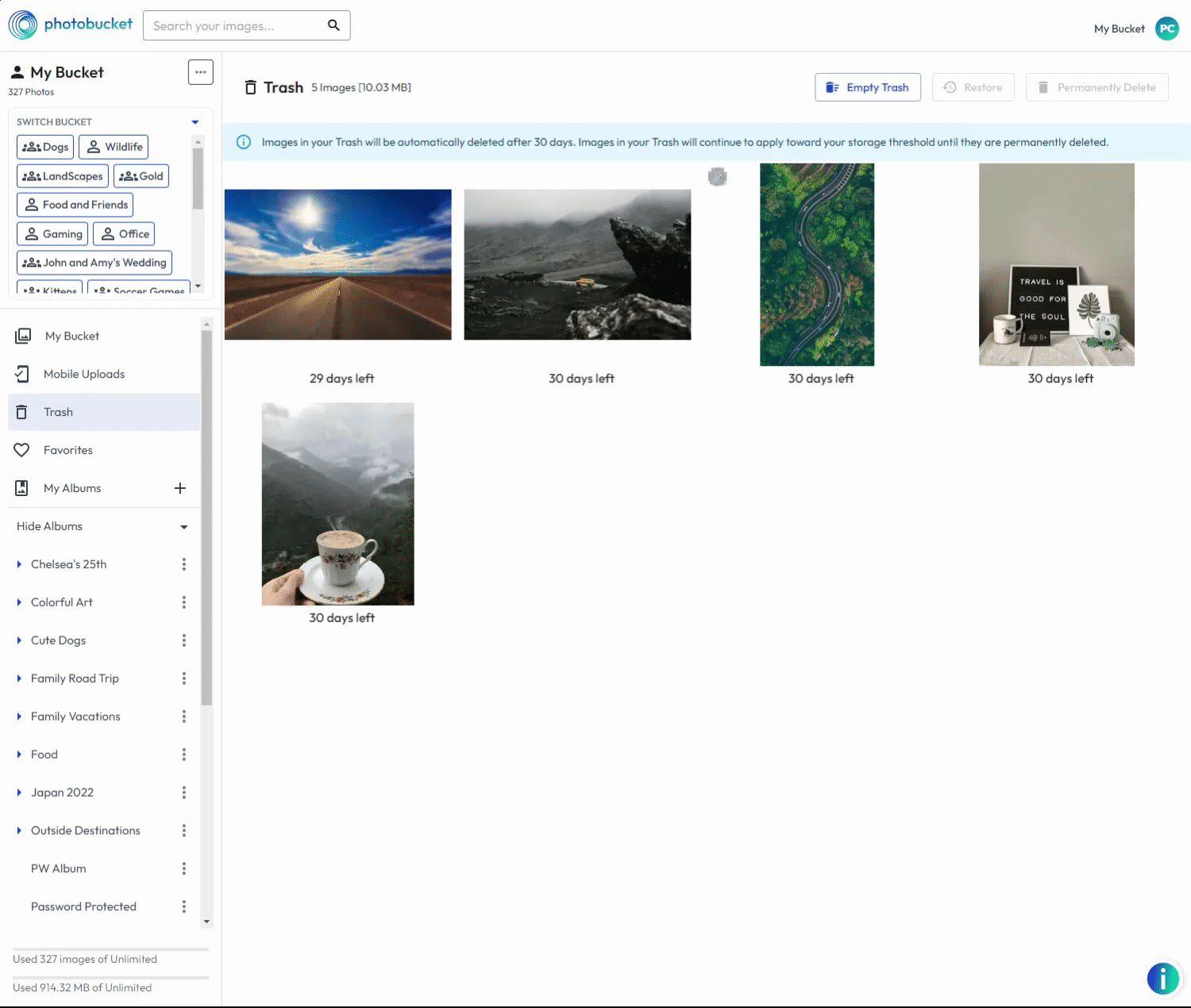1191x1008 pixels.
Task: Switch to John and Amy's Wedding bucket
Action: tap(94, 263)
